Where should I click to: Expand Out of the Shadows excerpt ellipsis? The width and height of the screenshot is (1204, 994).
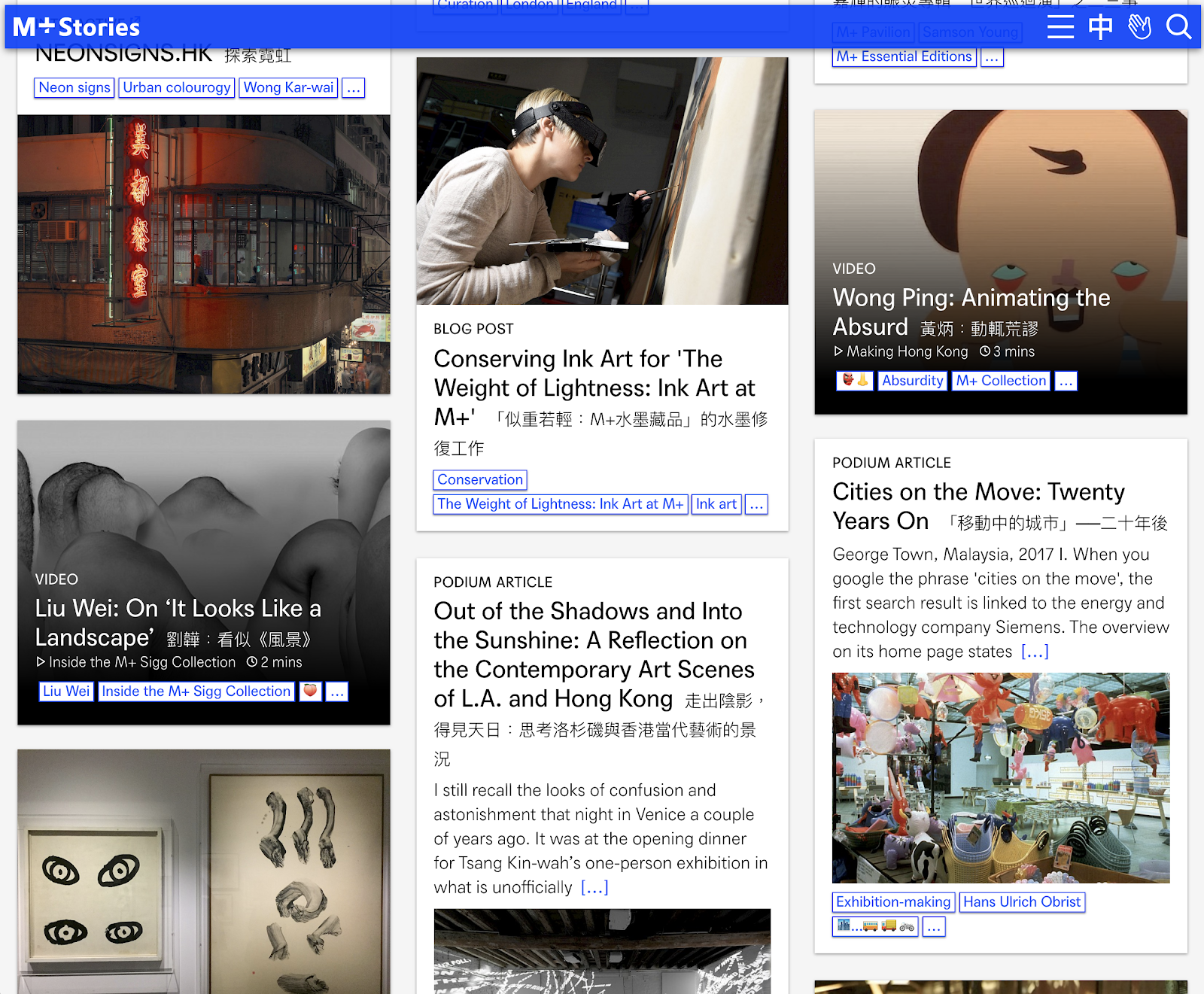594,888
